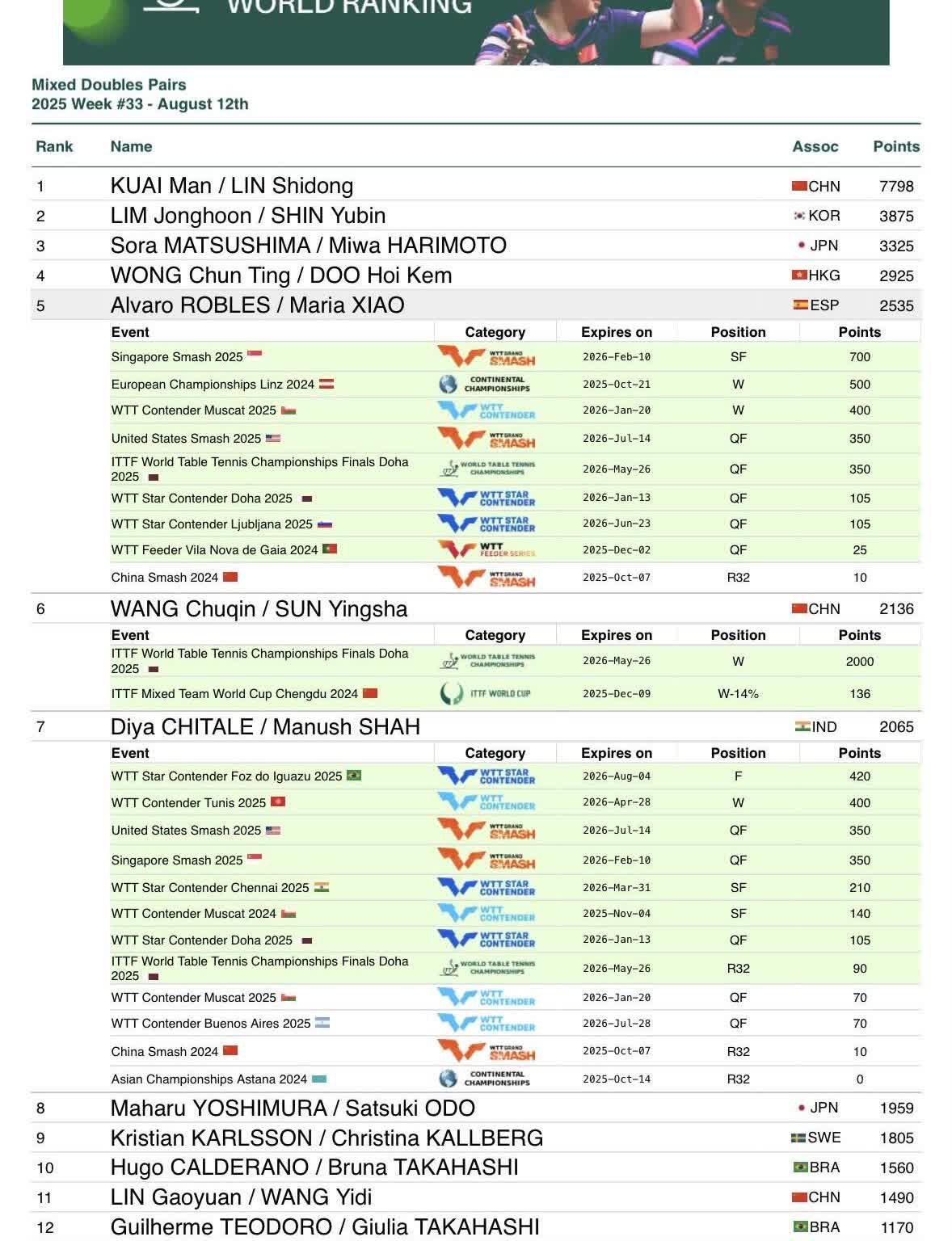The image size is (952, 1241).
Task: Click South Korea flag icon beside KOR
Action: [x=799, y=216]
